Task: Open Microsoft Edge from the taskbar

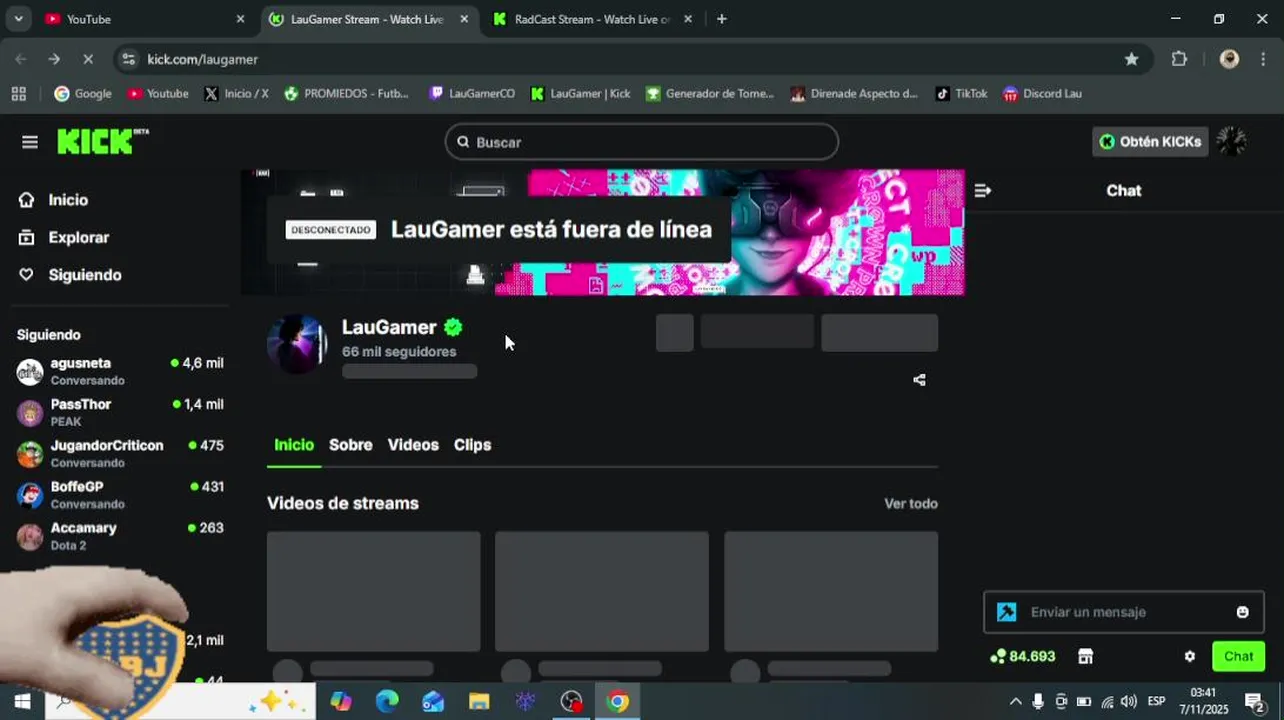Action: pos(387,701)
